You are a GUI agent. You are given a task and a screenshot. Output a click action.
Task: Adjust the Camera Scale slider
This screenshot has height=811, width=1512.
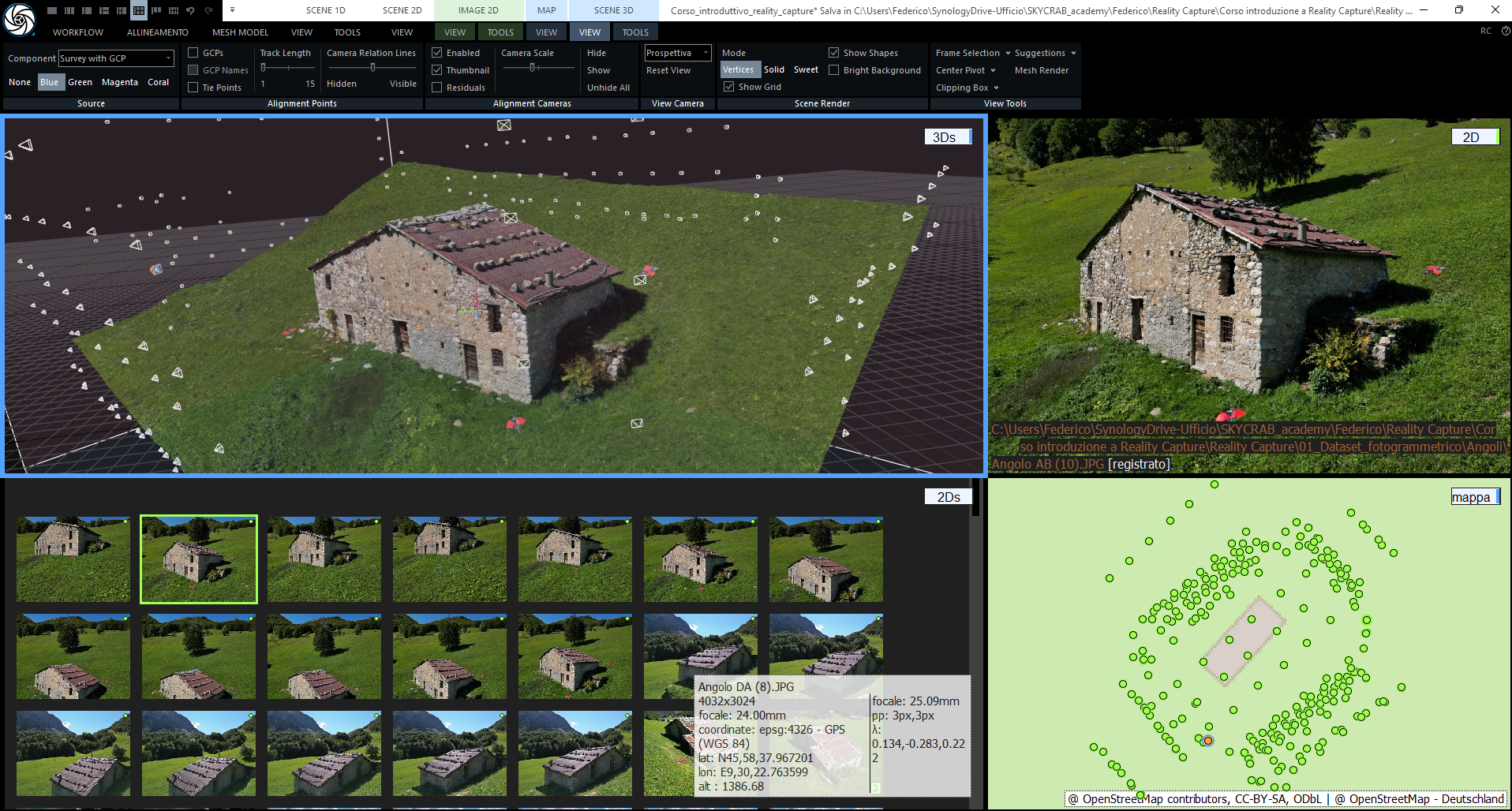click(x=533, y=68)
